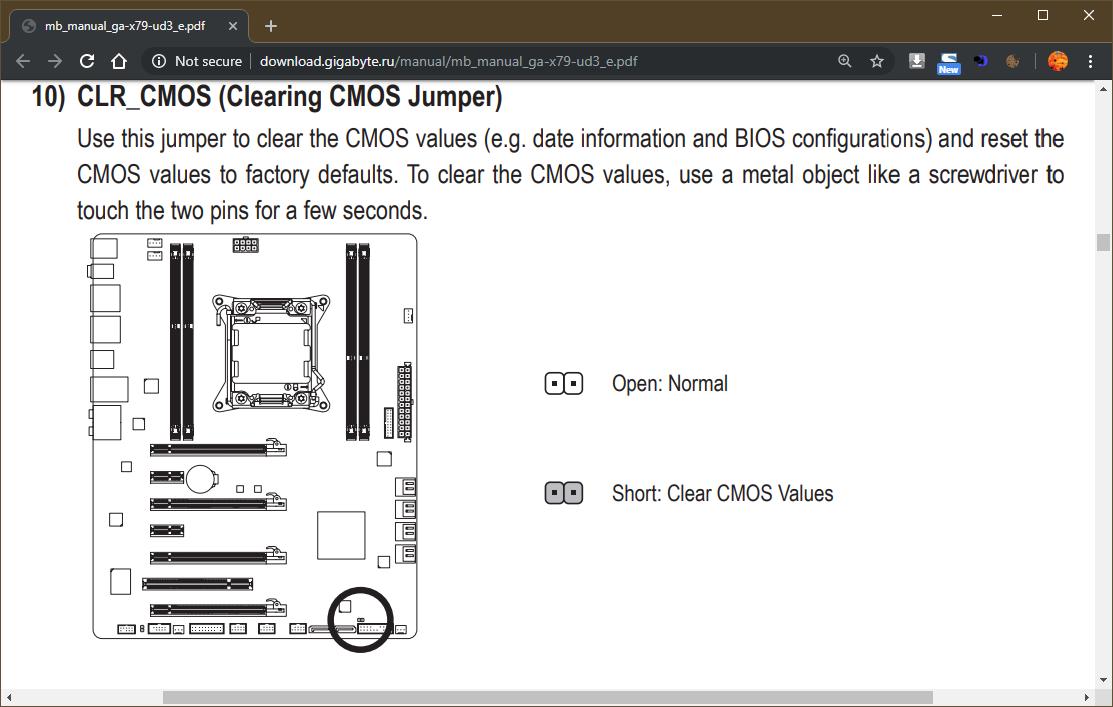This screenshot has height=707, width=1113.
Task: Click right arrow of horizontal scrollbar
Action: click(1086, 698)
